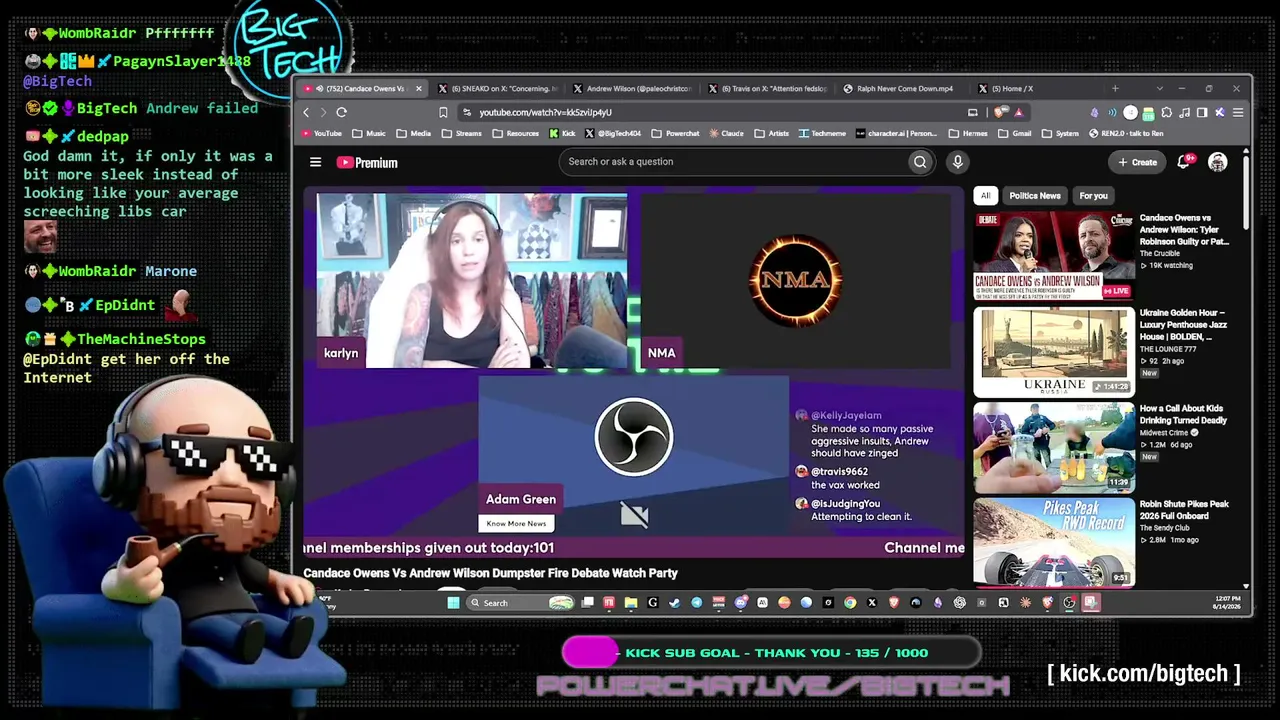Click the browser address bar URL
1280x720 pixels.
tap(545, 113)
